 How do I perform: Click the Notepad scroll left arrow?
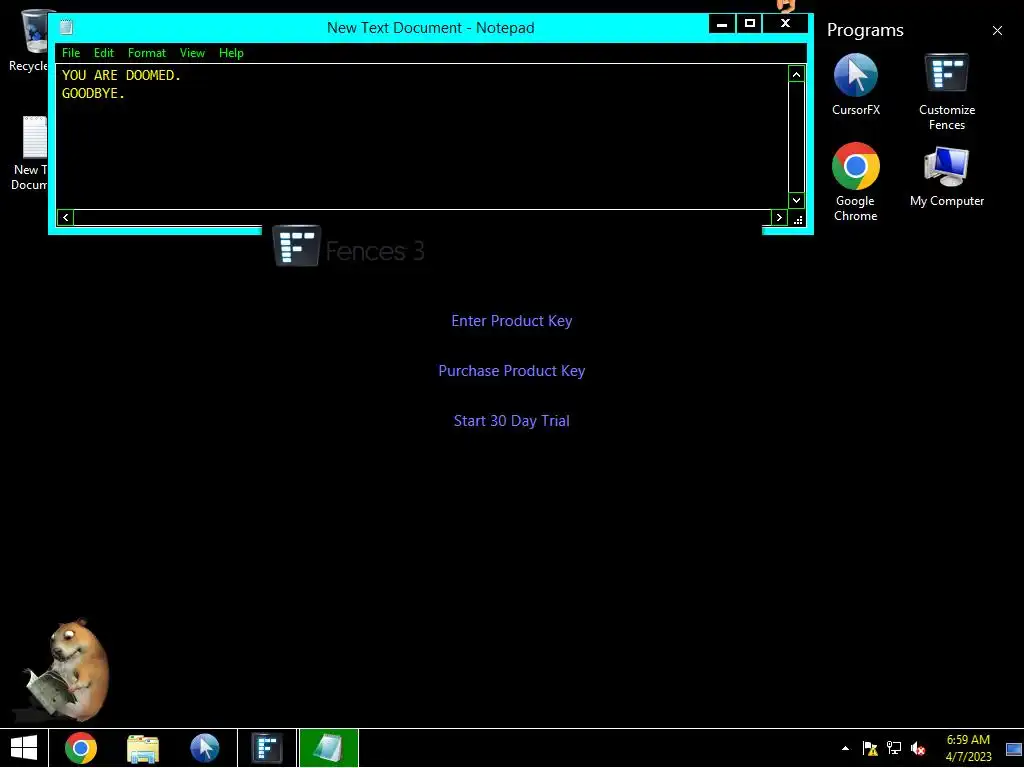point(65,217)
